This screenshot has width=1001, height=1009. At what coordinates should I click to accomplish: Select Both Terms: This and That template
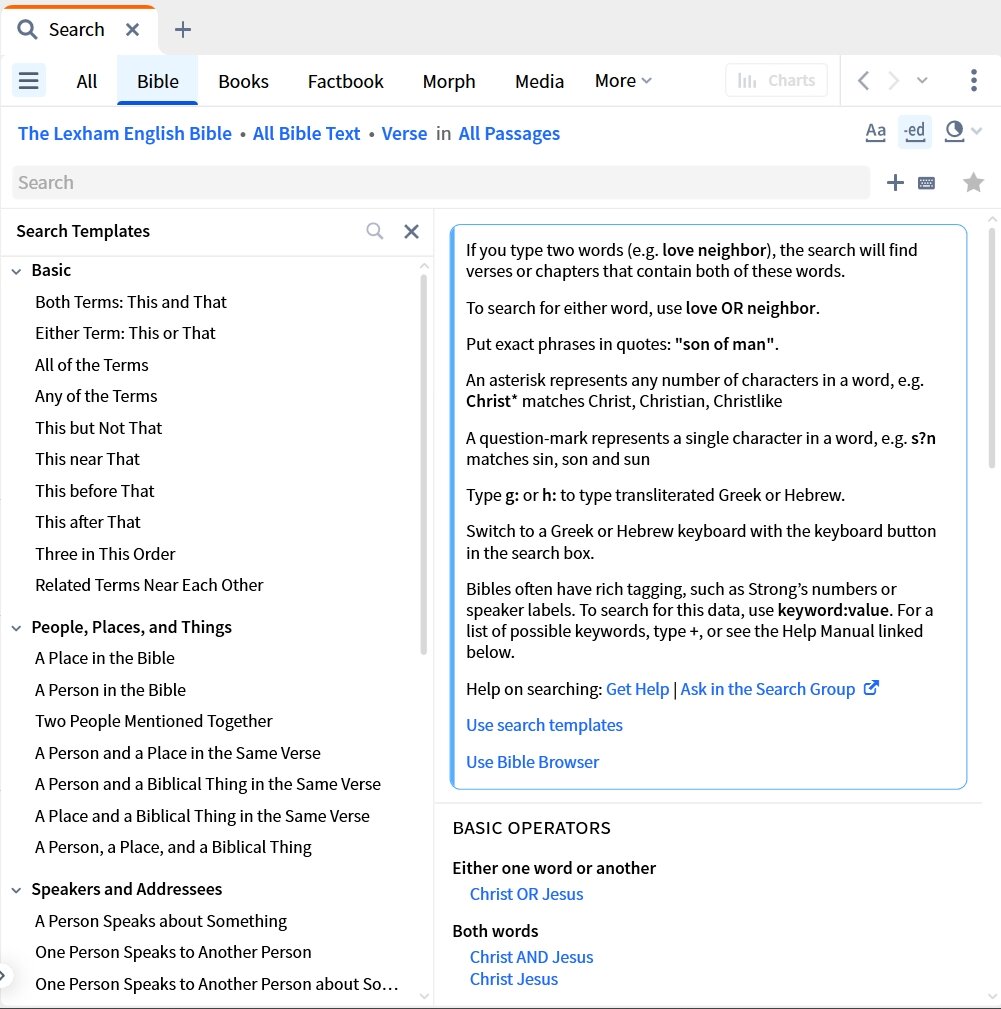pos(131,302)
